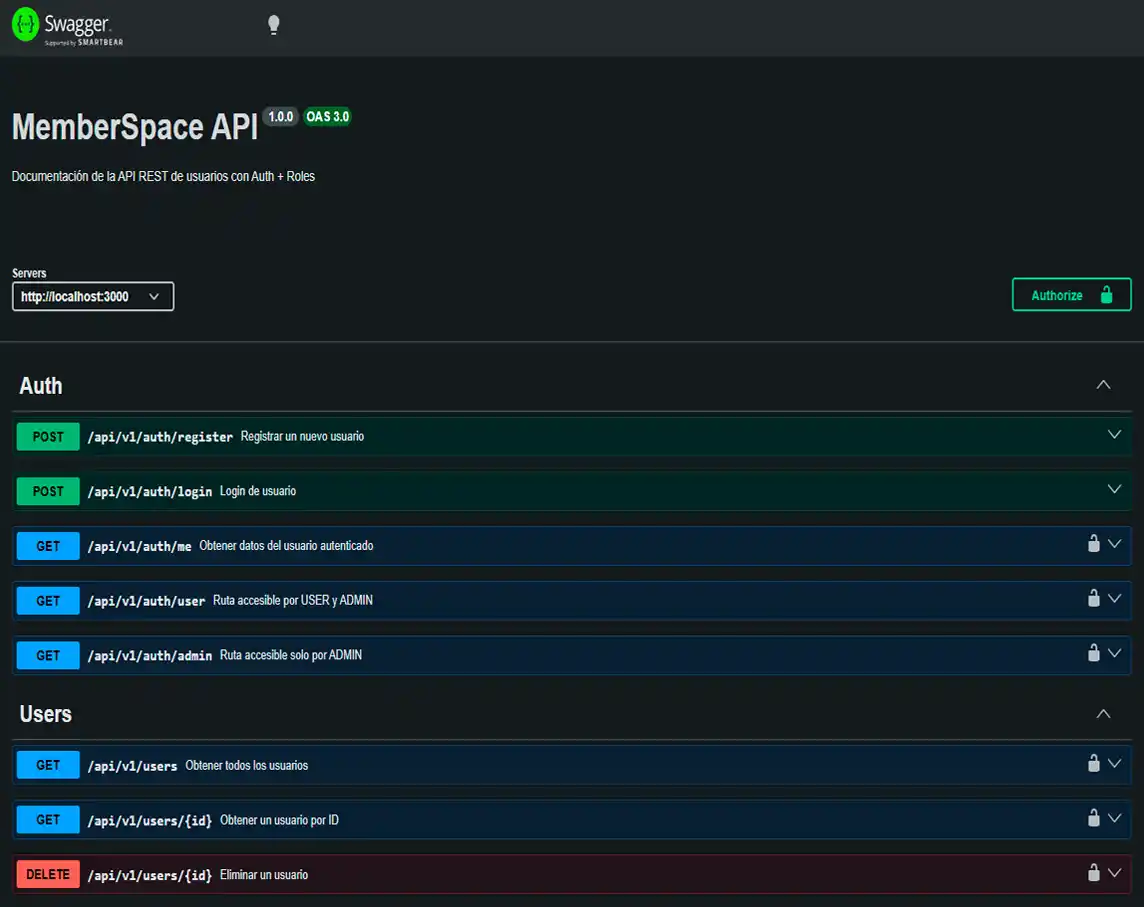
Task: Click 'Ruta accesible solo por ADMIN' text
Action: click(290, 655)
